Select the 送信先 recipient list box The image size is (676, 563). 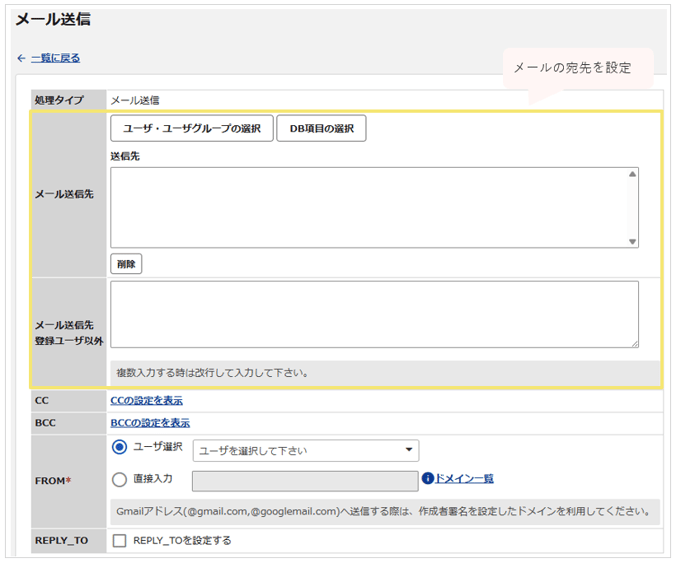[374, 207]
